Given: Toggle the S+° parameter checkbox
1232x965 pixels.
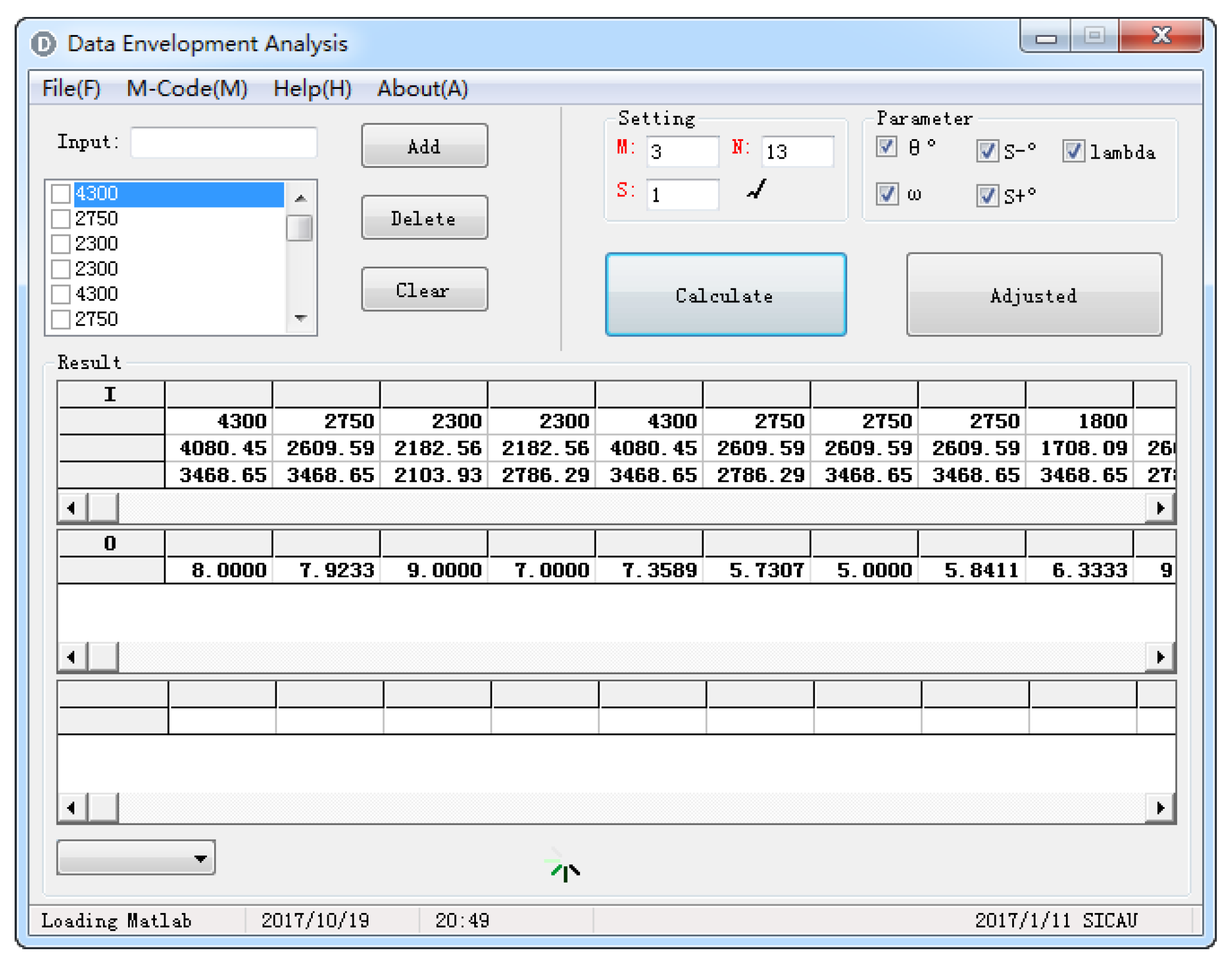Looking at the screenshot, I should click(x=987, y=195).
